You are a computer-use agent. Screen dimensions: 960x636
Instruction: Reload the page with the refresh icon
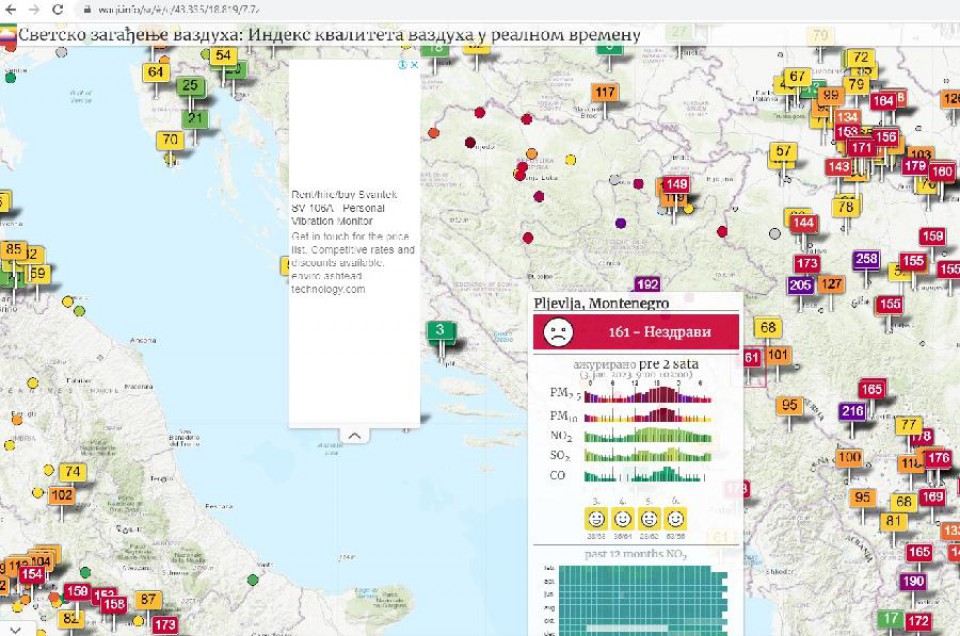(x=58, y=9)
